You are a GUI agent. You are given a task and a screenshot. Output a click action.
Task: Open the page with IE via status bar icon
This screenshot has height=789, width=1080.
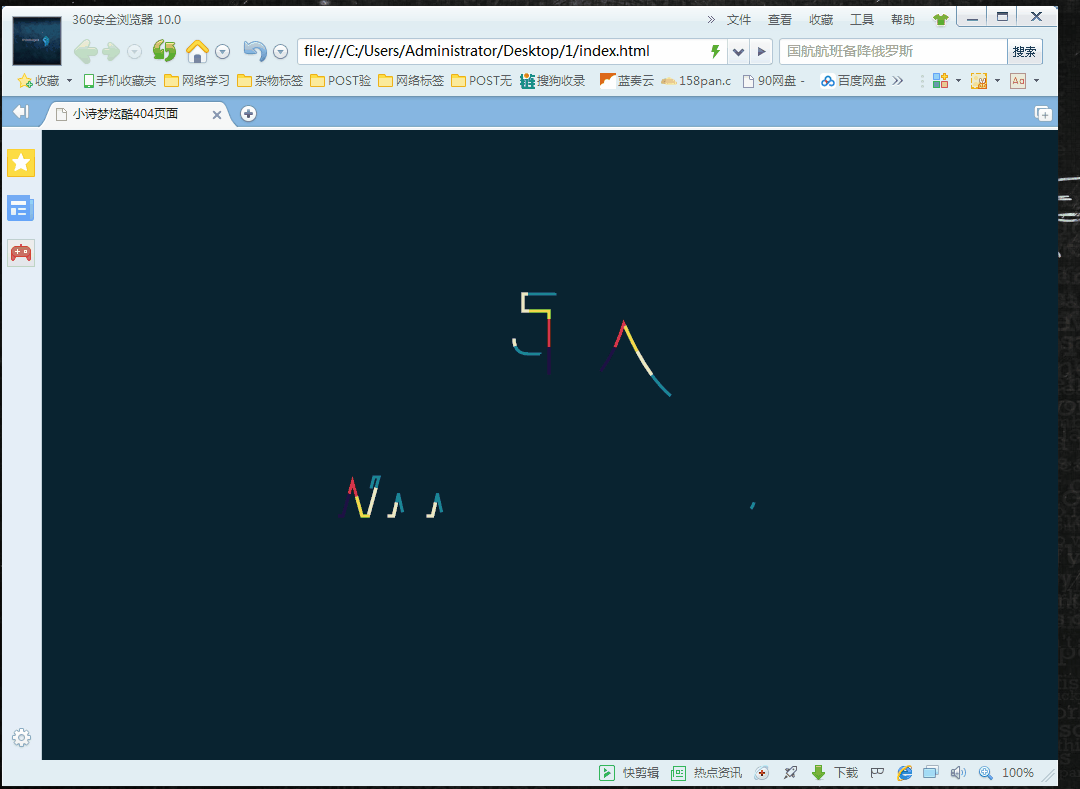click(903, 772)
